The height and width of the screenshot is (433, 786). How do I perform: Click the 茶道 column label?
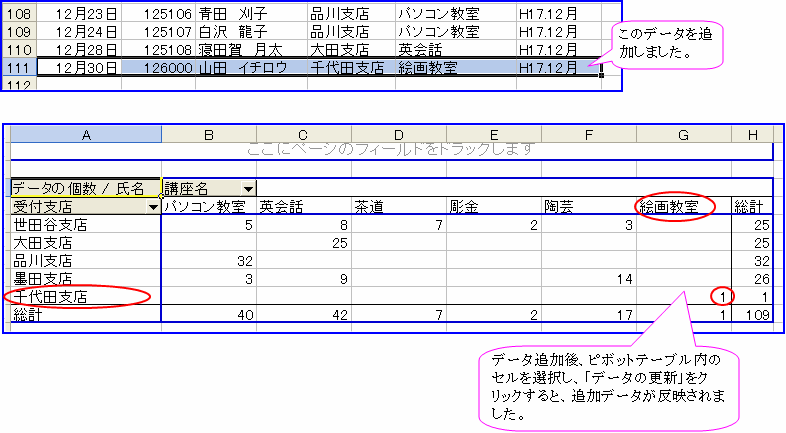(x=399, y=206)
